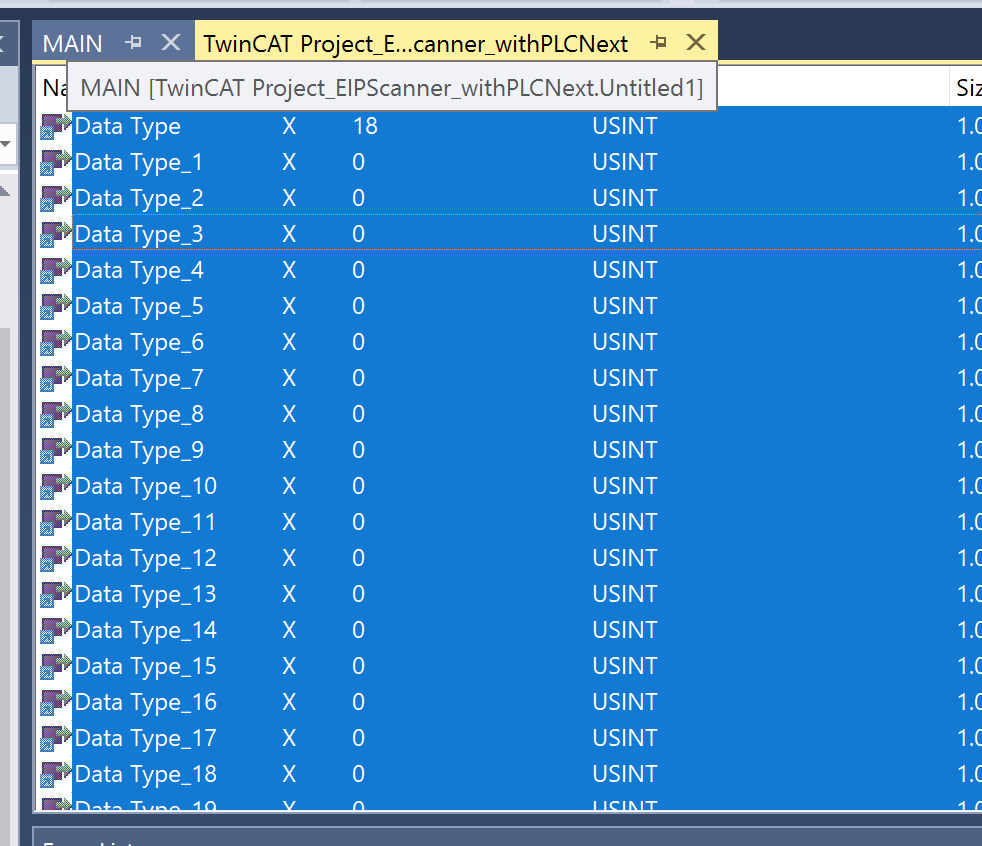
Task: Open the dropdown arrow in left panel
Action: point(6,144)
